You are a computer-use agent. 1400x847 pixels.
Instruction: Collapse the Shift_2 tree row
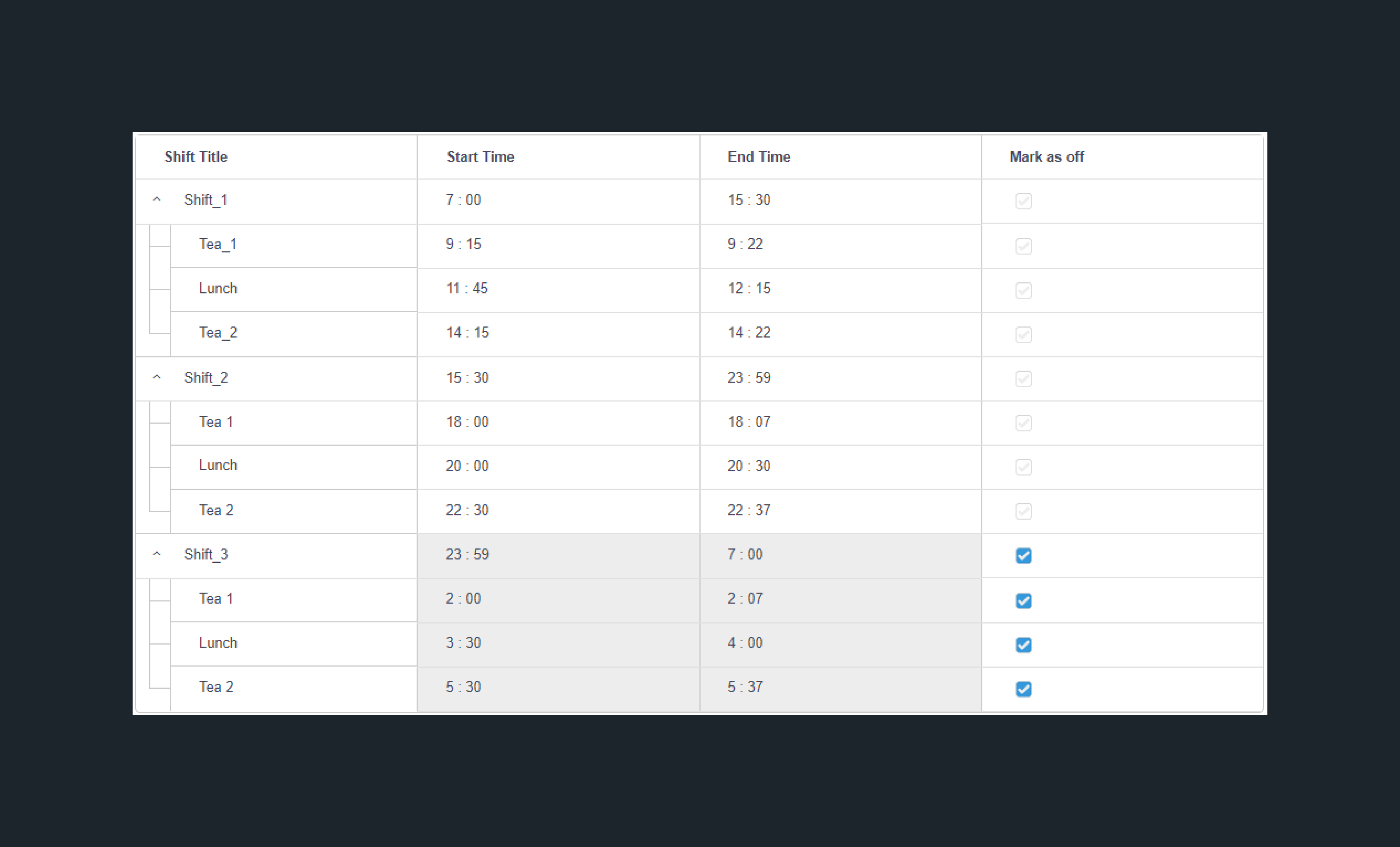click(x=157, y=378)
